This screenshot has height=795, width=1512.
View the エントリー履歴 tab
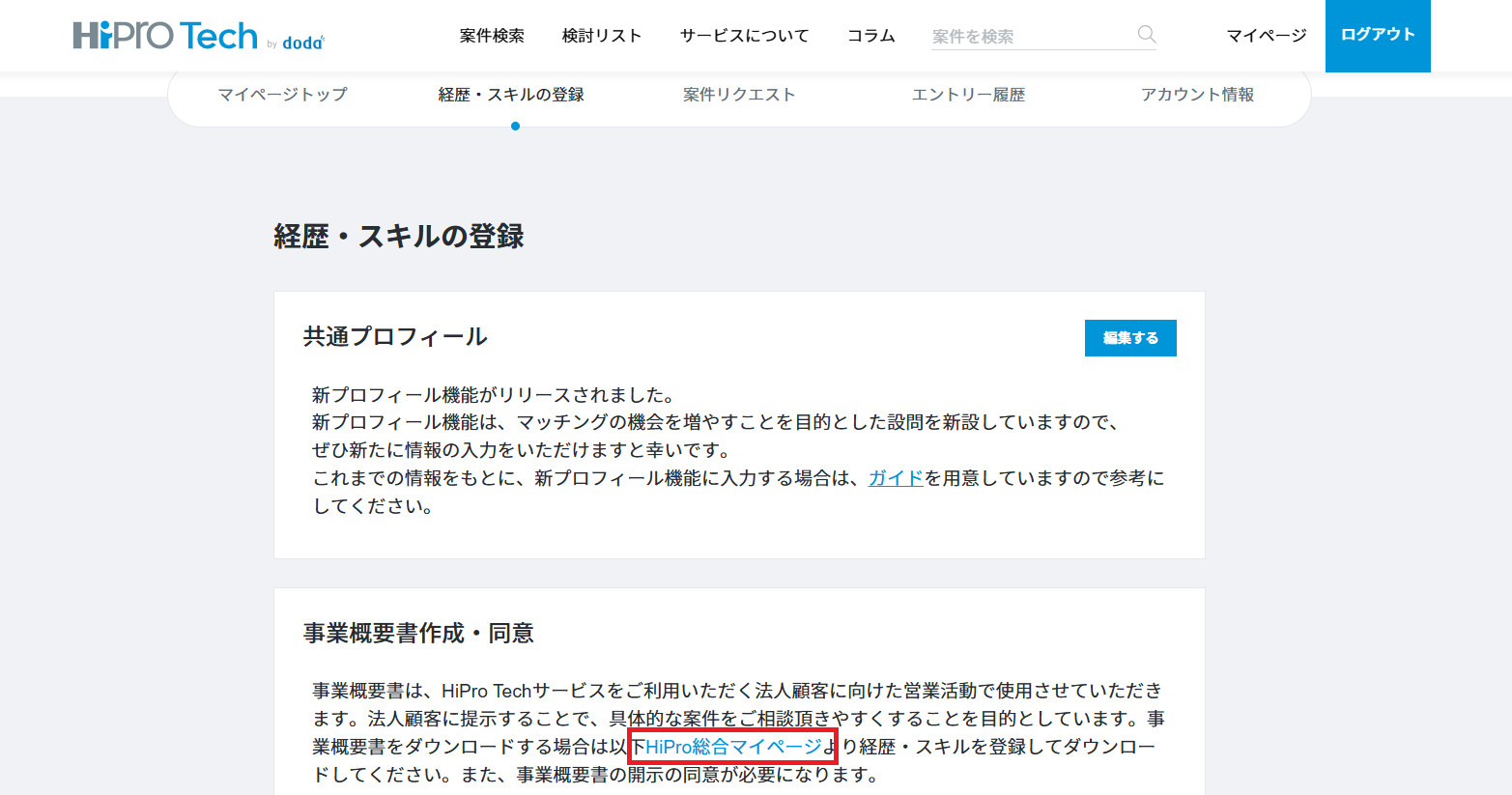point(968,94)
